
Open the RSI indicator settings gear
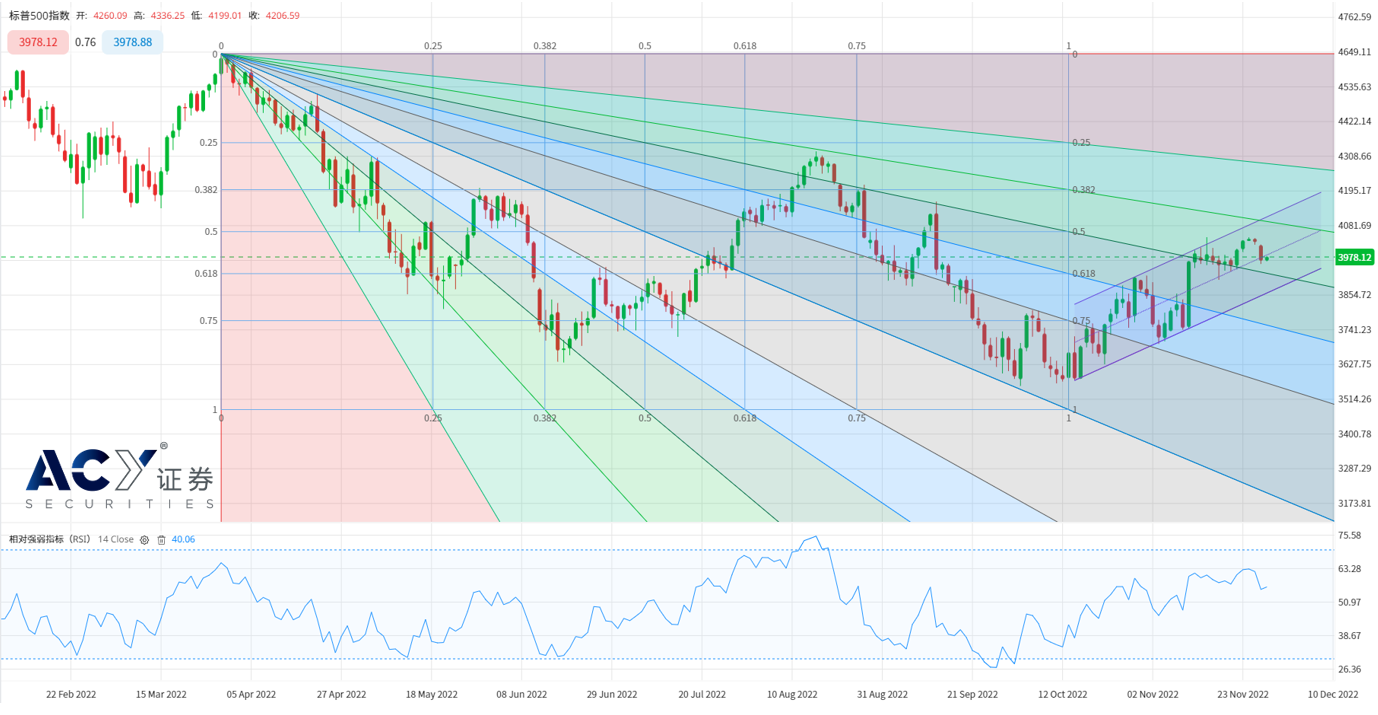click(144, 540)
